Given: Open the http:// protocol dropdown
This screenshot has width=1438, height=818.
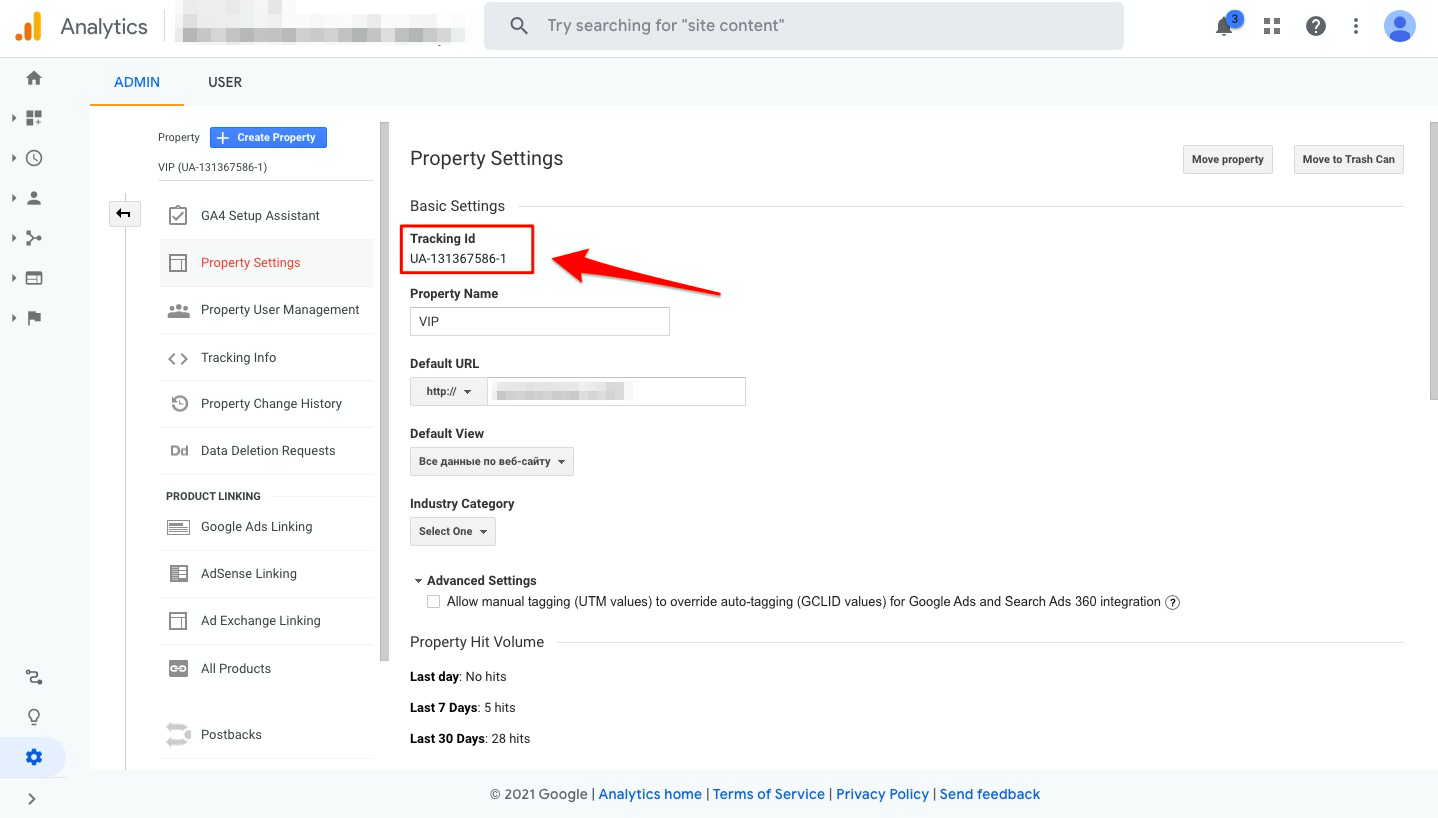Looking at the screenshot, I should pos(448,391).
